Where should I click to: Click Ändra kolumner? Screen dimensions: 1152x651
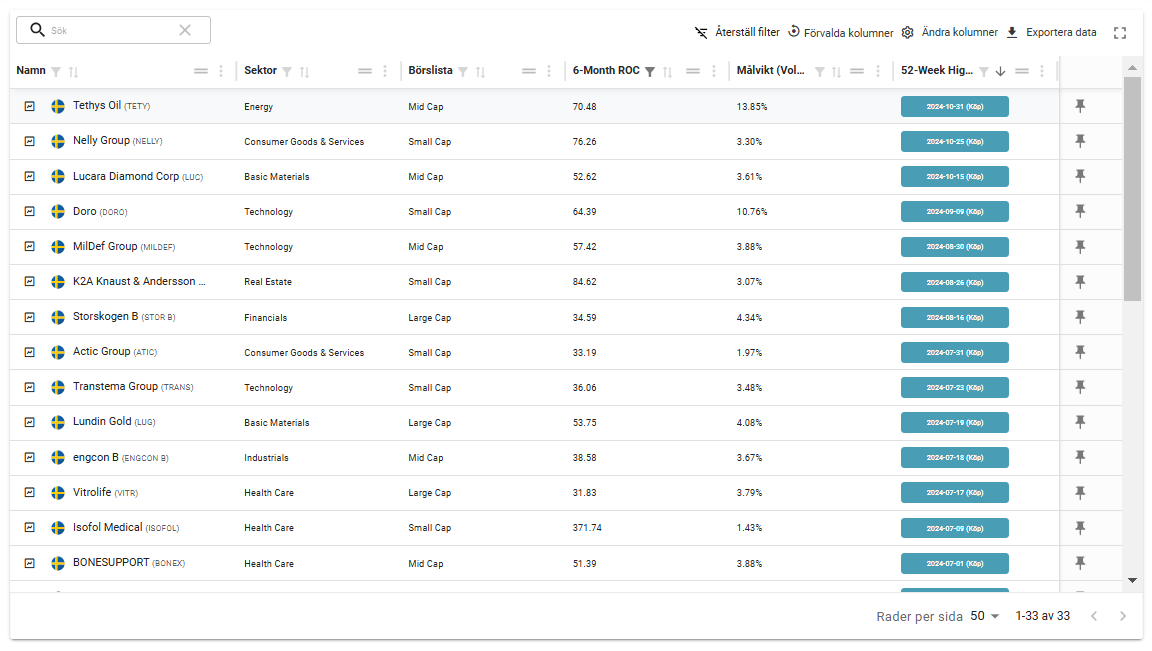click(949, 32)
